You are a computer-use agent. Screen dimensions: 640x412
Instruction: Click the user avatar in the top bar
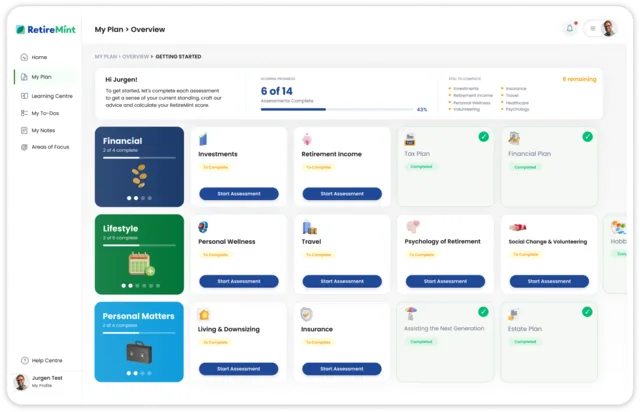(608, 28)
